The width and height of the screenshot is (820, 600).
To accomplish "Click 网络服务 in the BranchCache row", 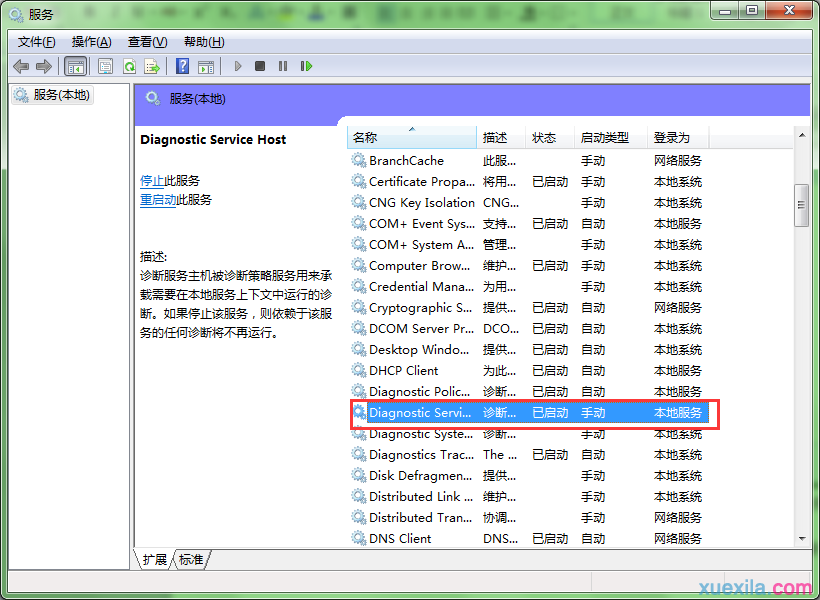I will tap(678, 161).
